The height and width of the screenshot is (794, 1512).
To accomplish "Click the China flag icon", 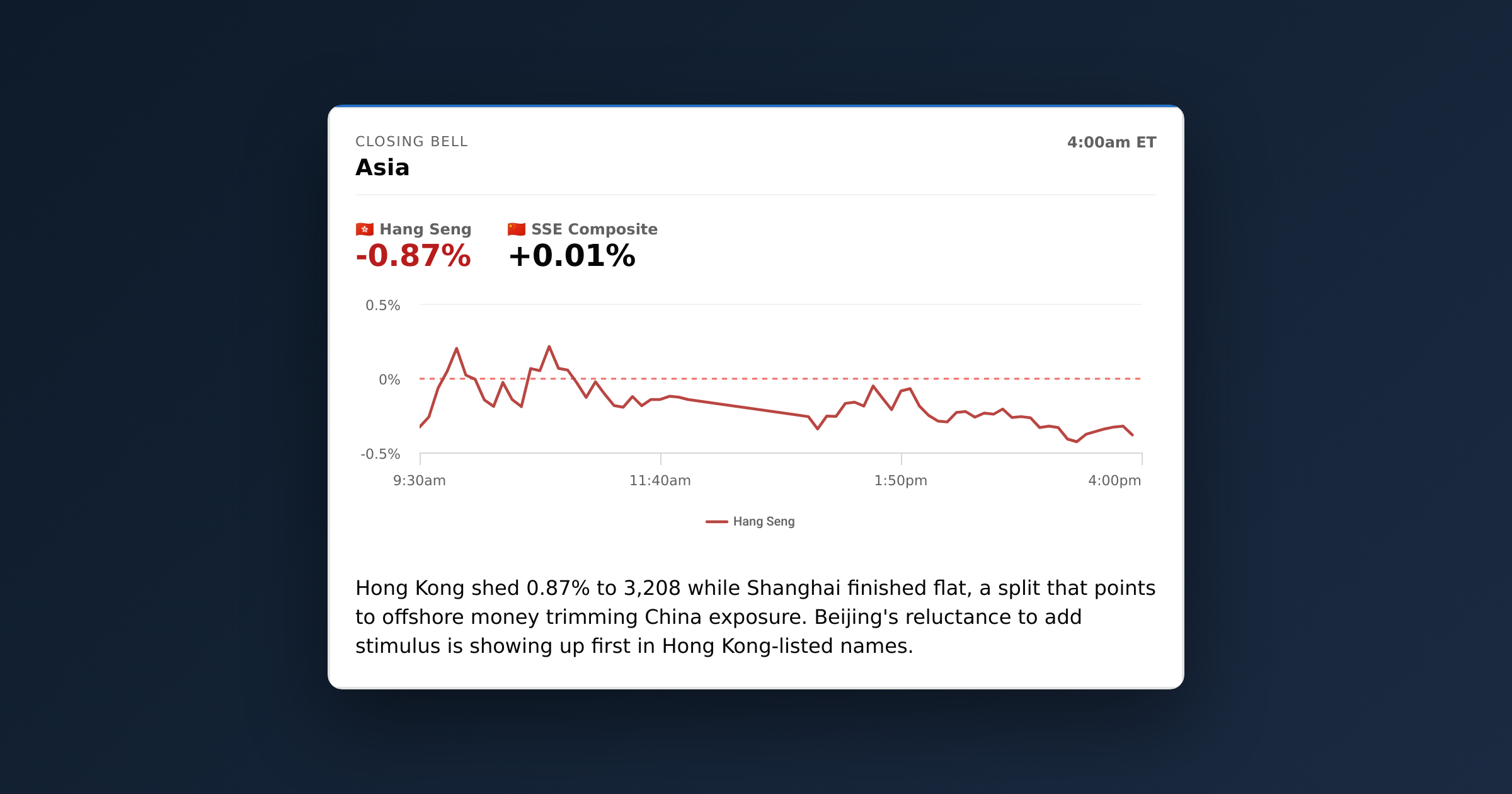I will [x=517, y=229].
